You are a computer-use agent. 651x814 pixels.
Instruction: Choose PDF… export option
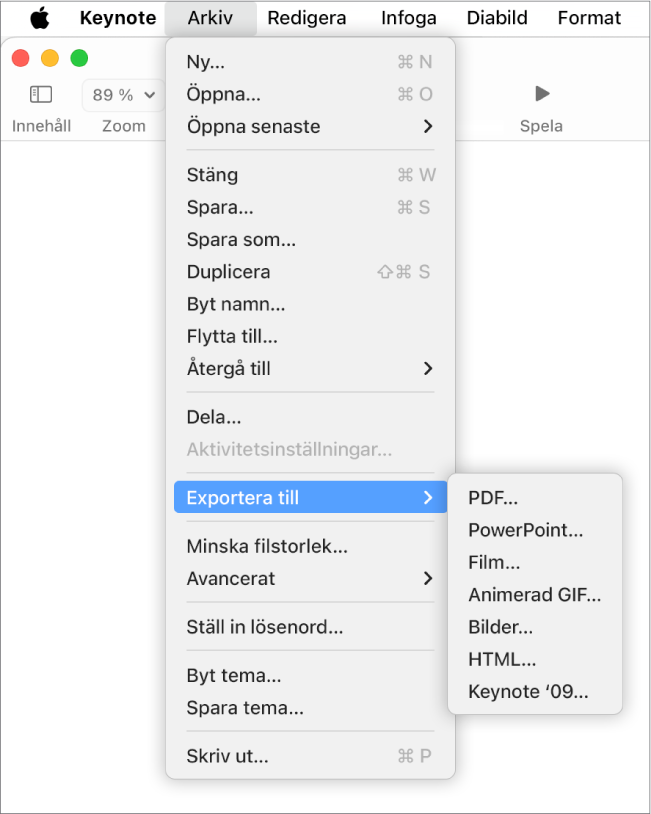tap(535, 498)
